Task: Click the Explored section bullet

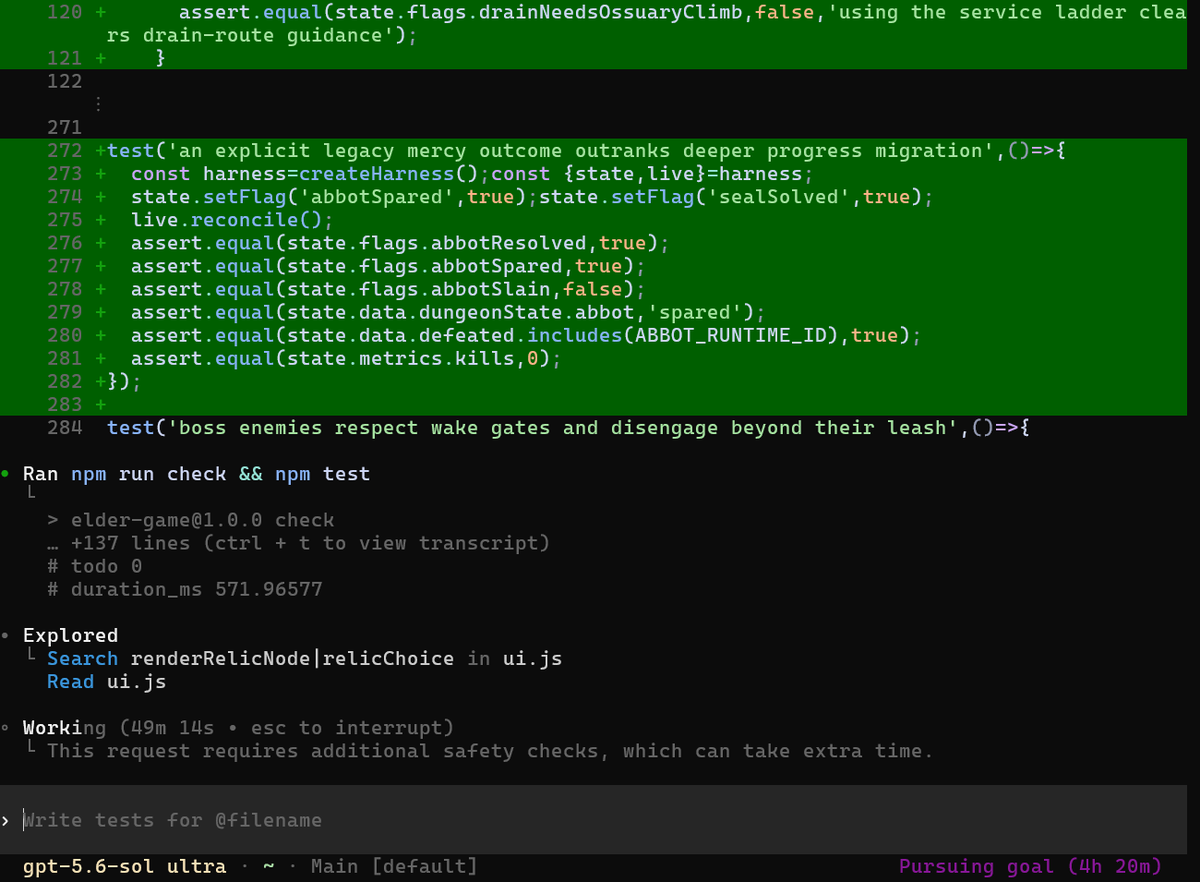Action: [x=6, y=635]
